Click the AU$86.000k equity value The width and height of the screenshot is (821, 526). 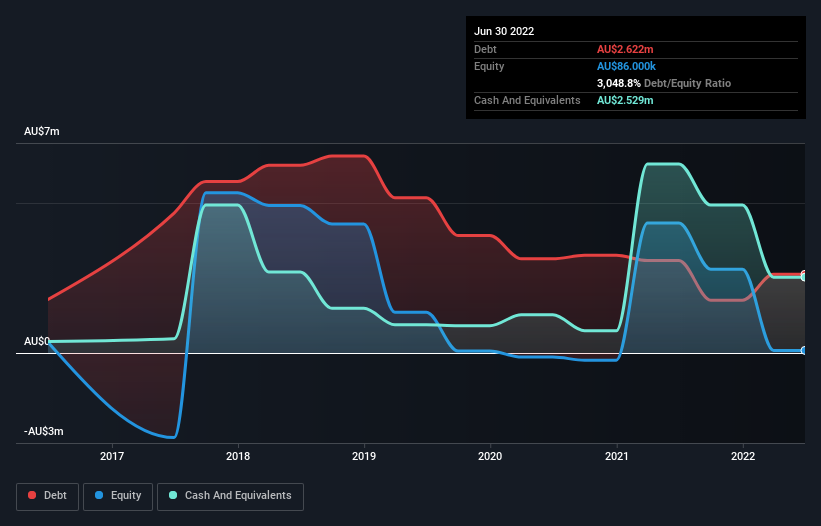[x=626, y=66]
